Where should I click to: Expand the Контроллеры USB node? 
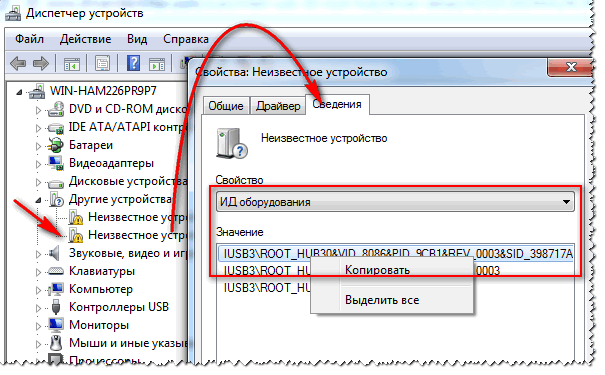tap(38, 308)
